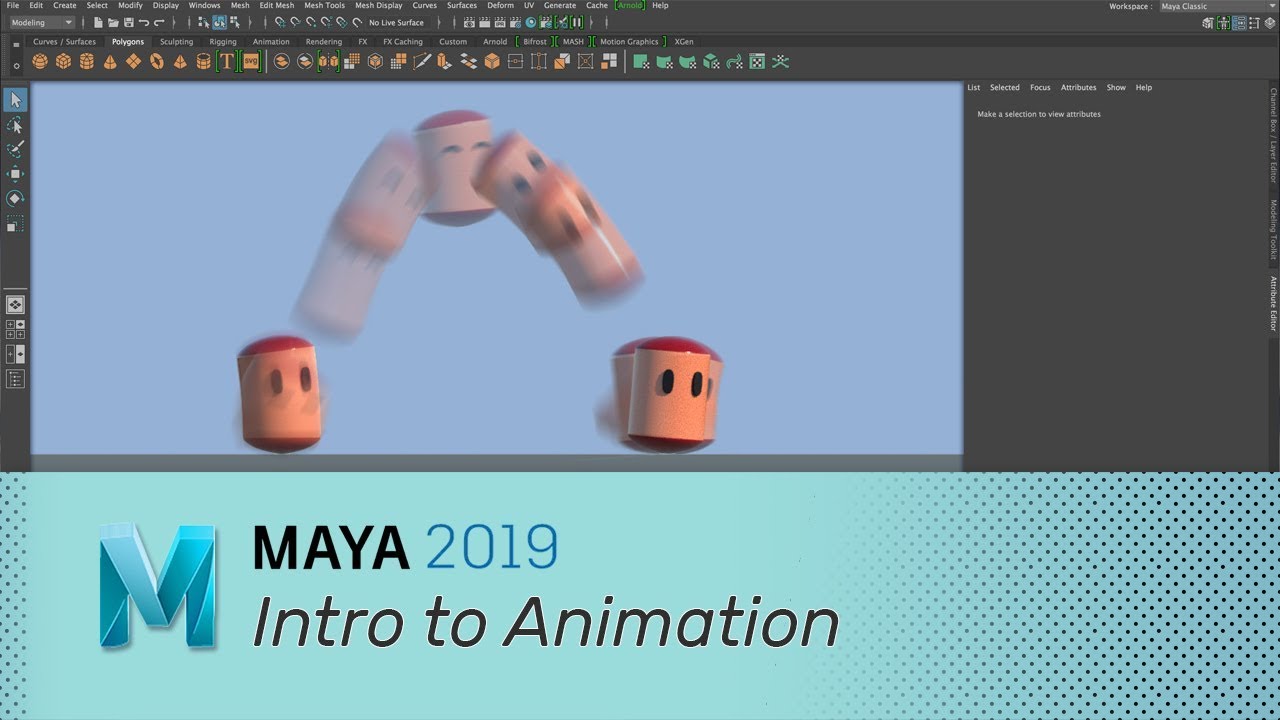Switch to four-view panel layout
Screen dimensions: 1280x720
click(x=15, y=330)
